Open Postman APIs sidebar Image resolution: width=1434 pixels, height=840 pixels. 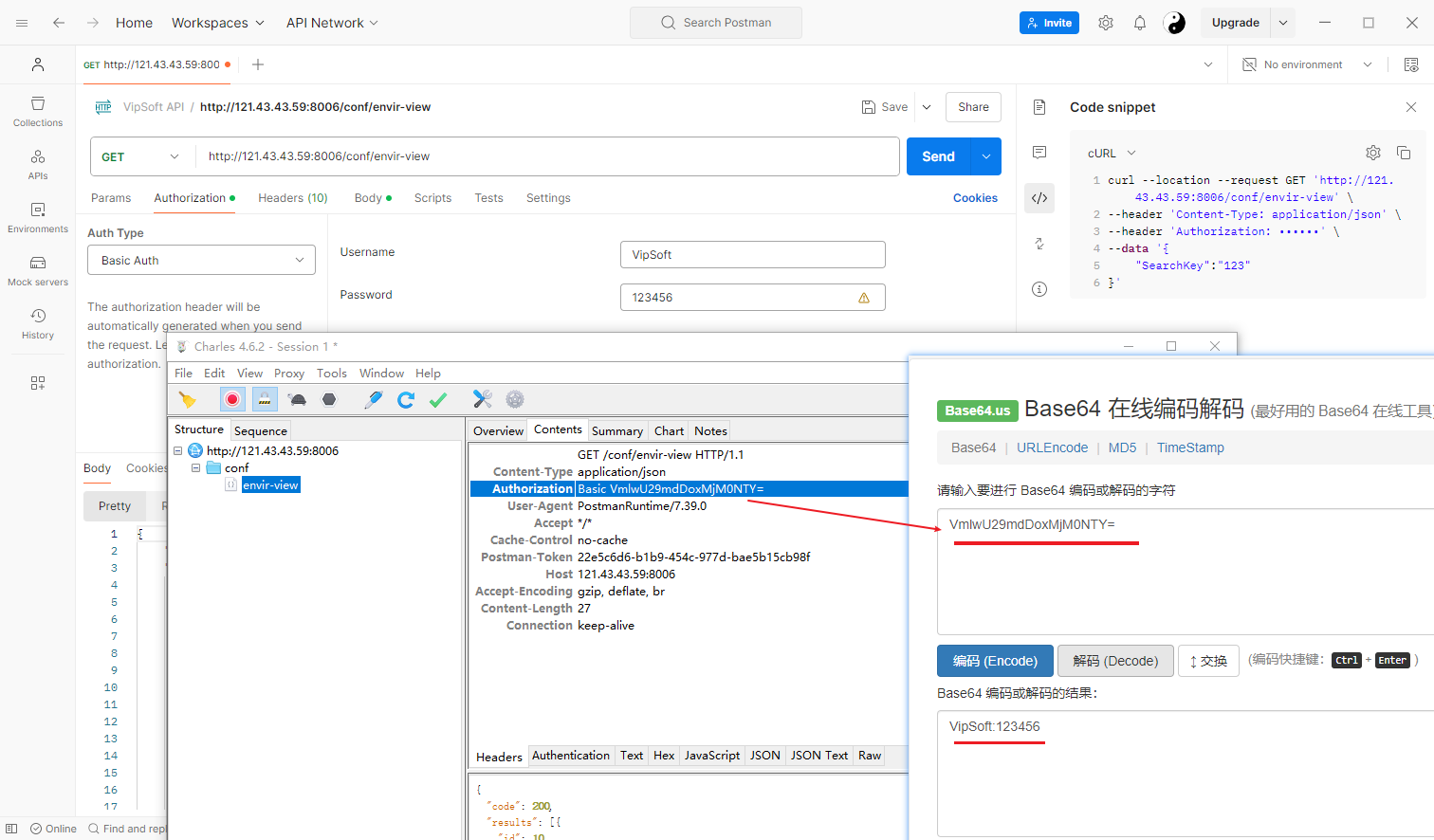(38, 164)
